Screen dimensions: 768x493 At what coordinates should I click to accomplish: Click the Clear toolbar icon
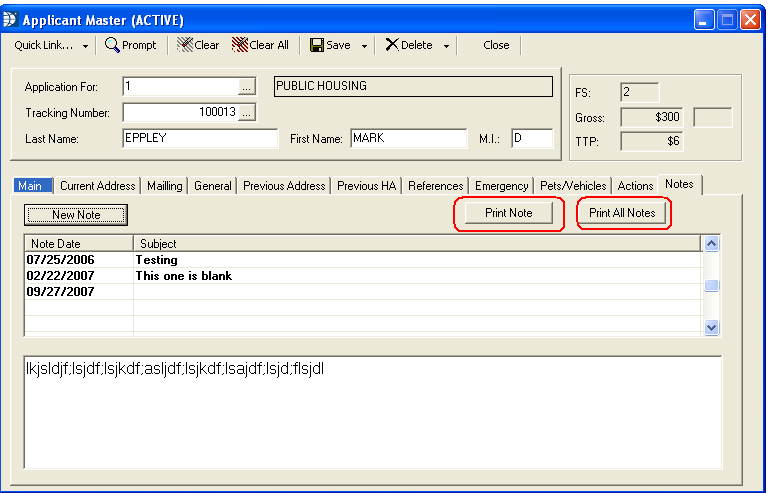pyautogui.click(x=184, y=45)
